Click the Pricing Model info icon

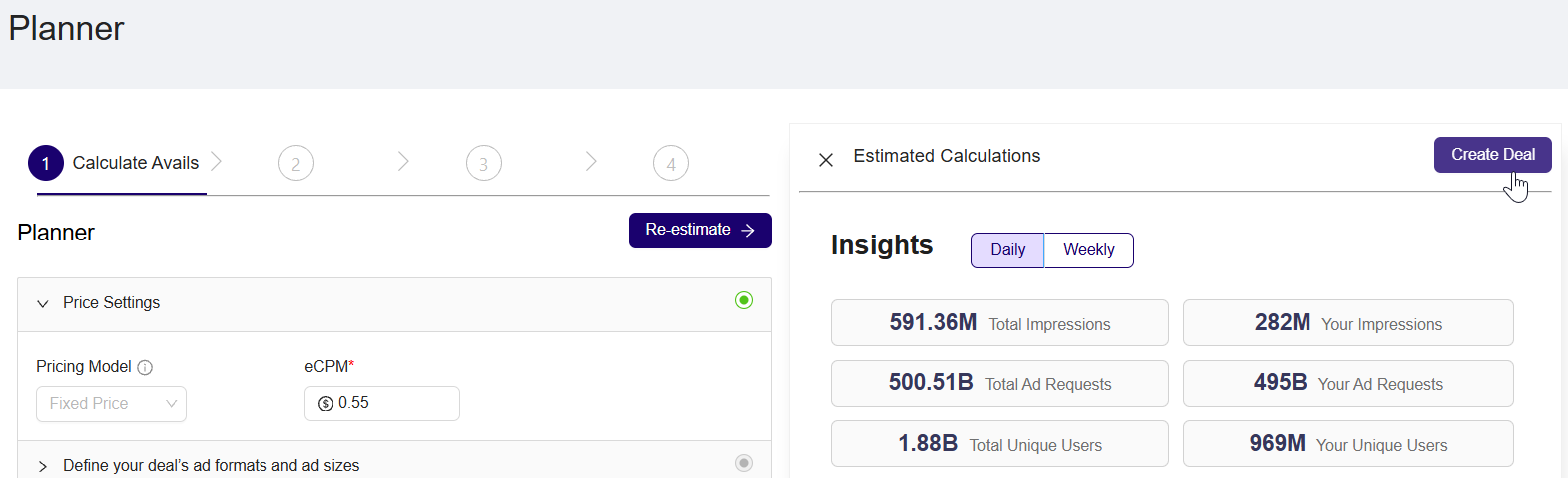point(145,367)
